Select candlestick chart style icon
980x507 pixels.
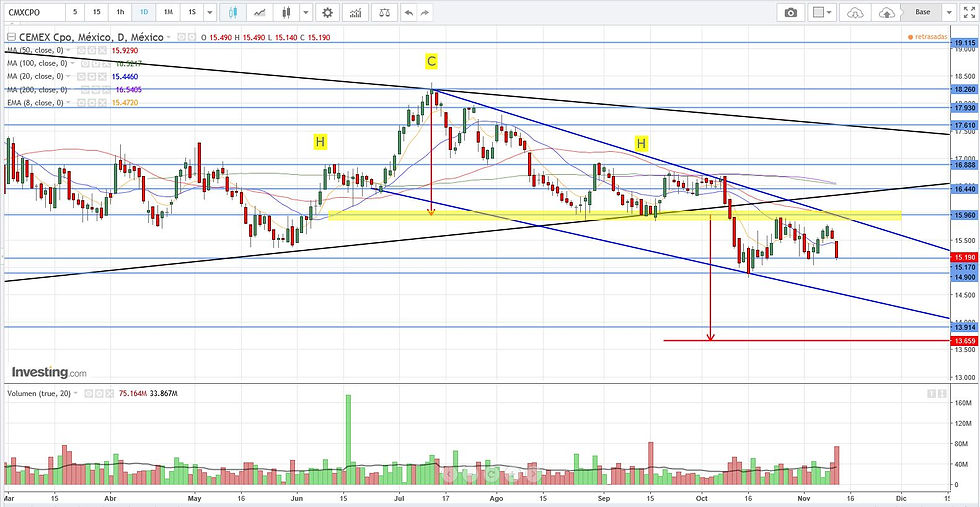(x=233, y=12)
